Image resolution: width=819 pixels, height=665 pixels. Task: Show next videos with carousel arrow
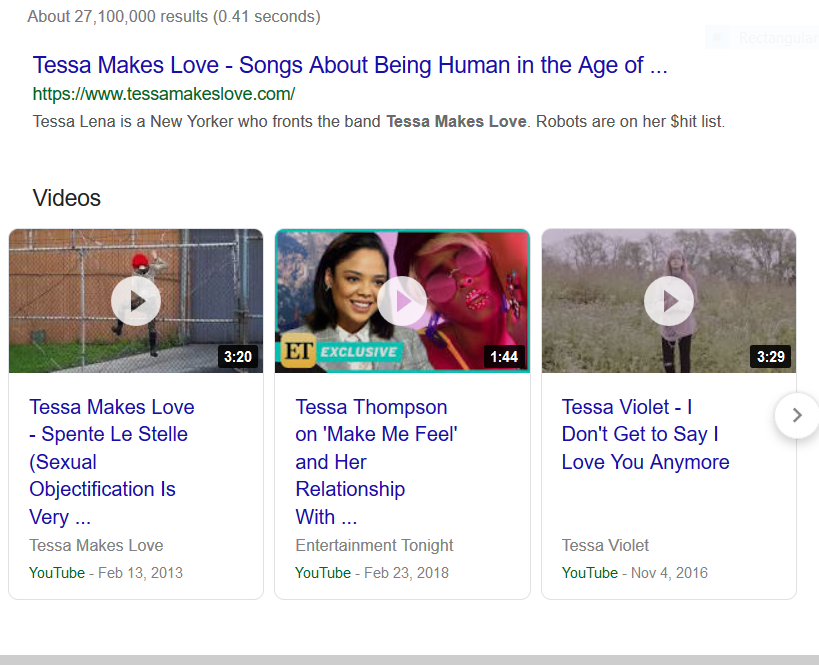(797, 415)
